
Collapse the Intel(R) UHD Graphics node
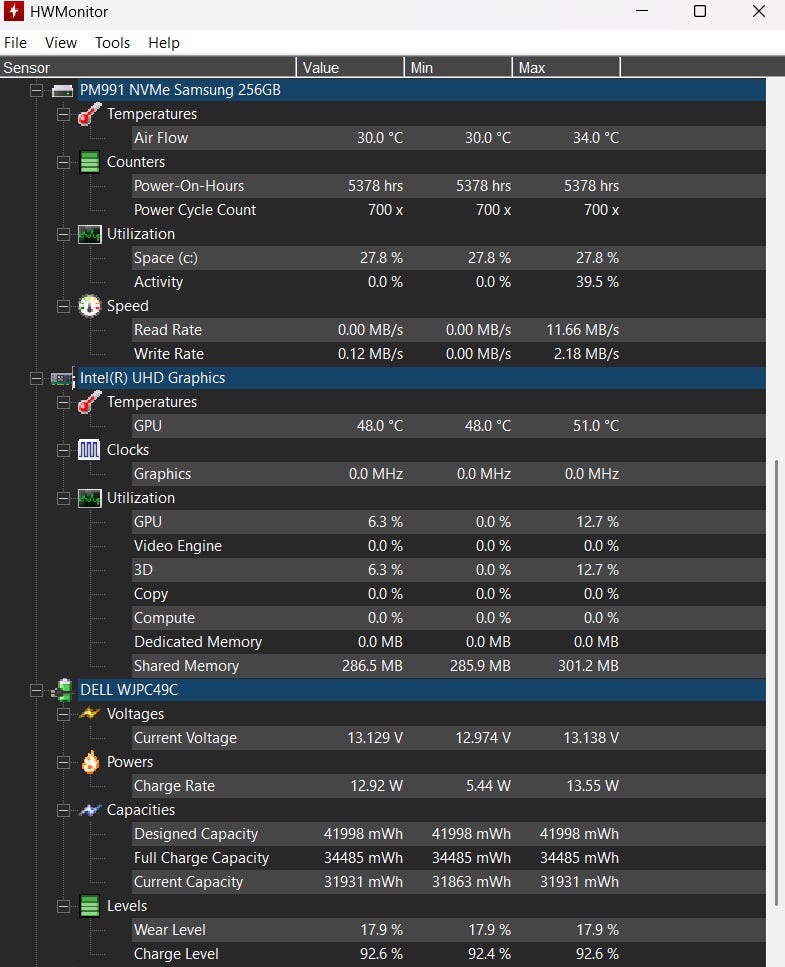[37, 378]
